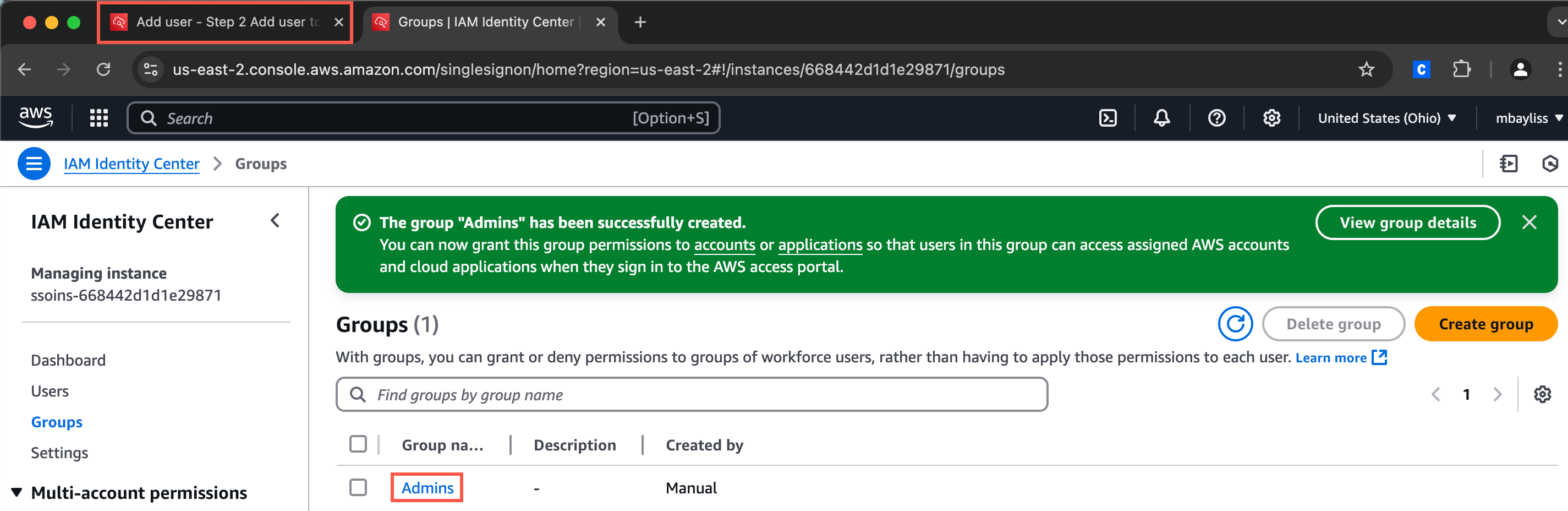The image size is (1568, 511).
Task: Reload the current browser page
Action: tap(103, 69)
